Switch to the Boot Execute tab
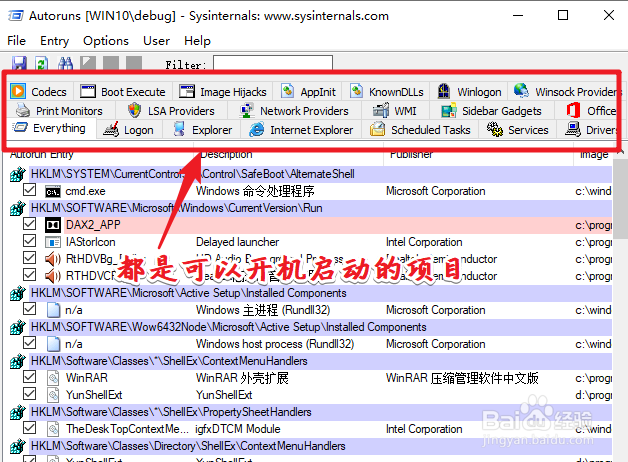The width and height of the screenshot is (628, 462). 123,92
